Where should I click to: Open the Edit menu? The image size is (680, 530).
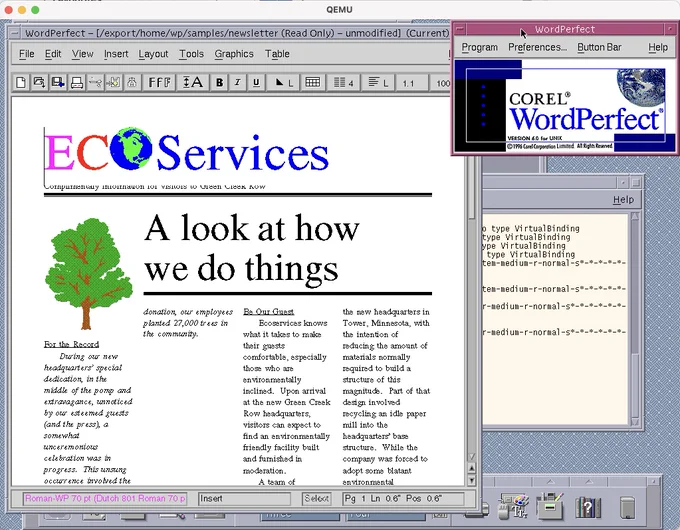(x=53, y=54)
